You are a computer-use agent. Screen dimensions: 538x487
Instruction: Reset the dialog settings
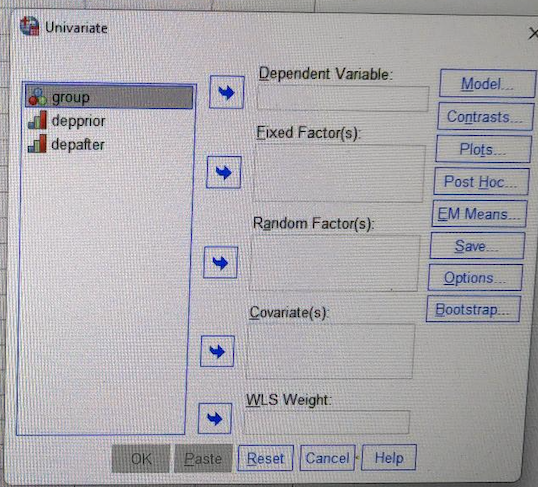(x=265, y=458)
